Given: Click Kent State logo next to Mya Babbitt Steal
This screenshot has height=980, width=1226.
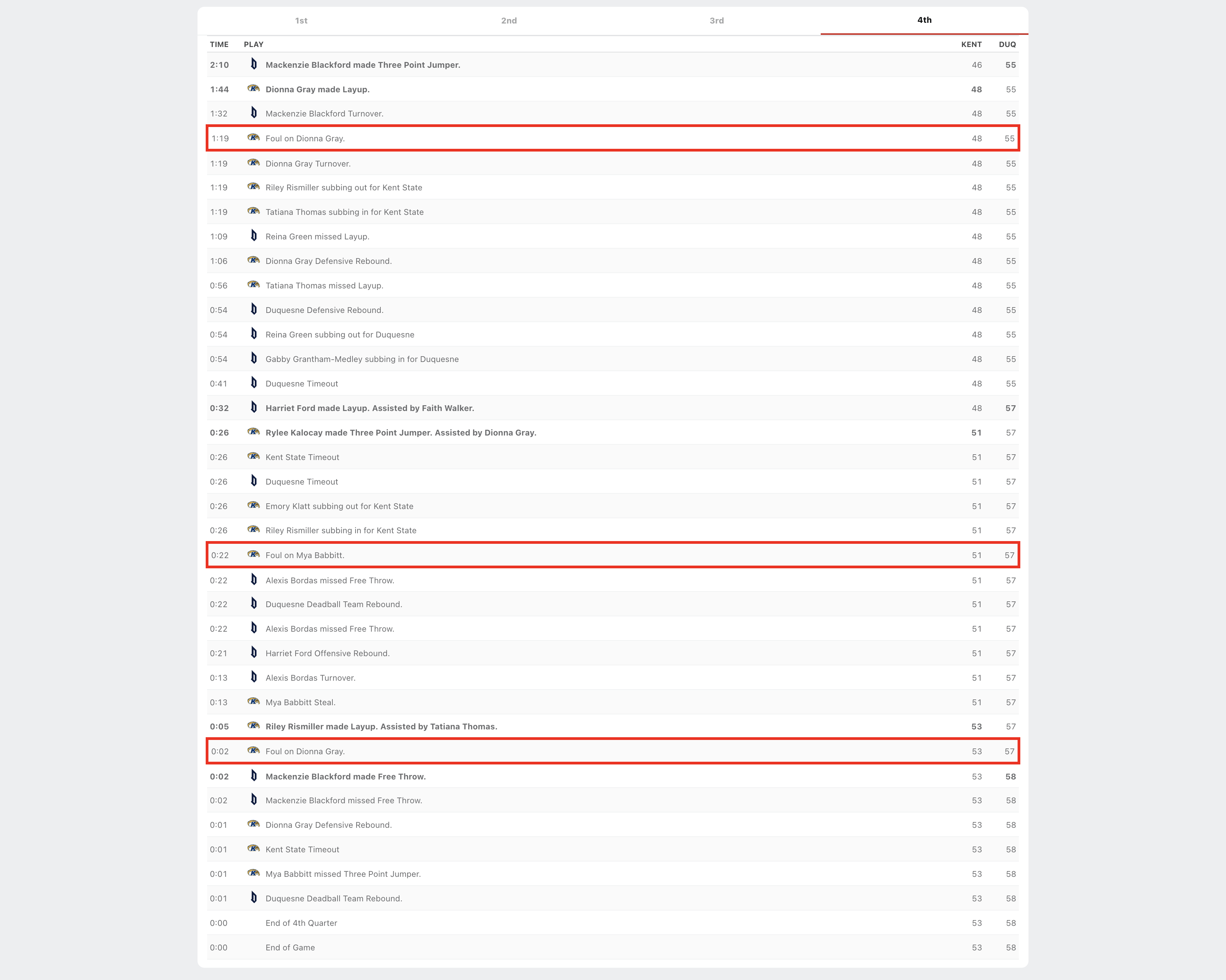Looking at the screenshot, I should click(x=254, y=701).
